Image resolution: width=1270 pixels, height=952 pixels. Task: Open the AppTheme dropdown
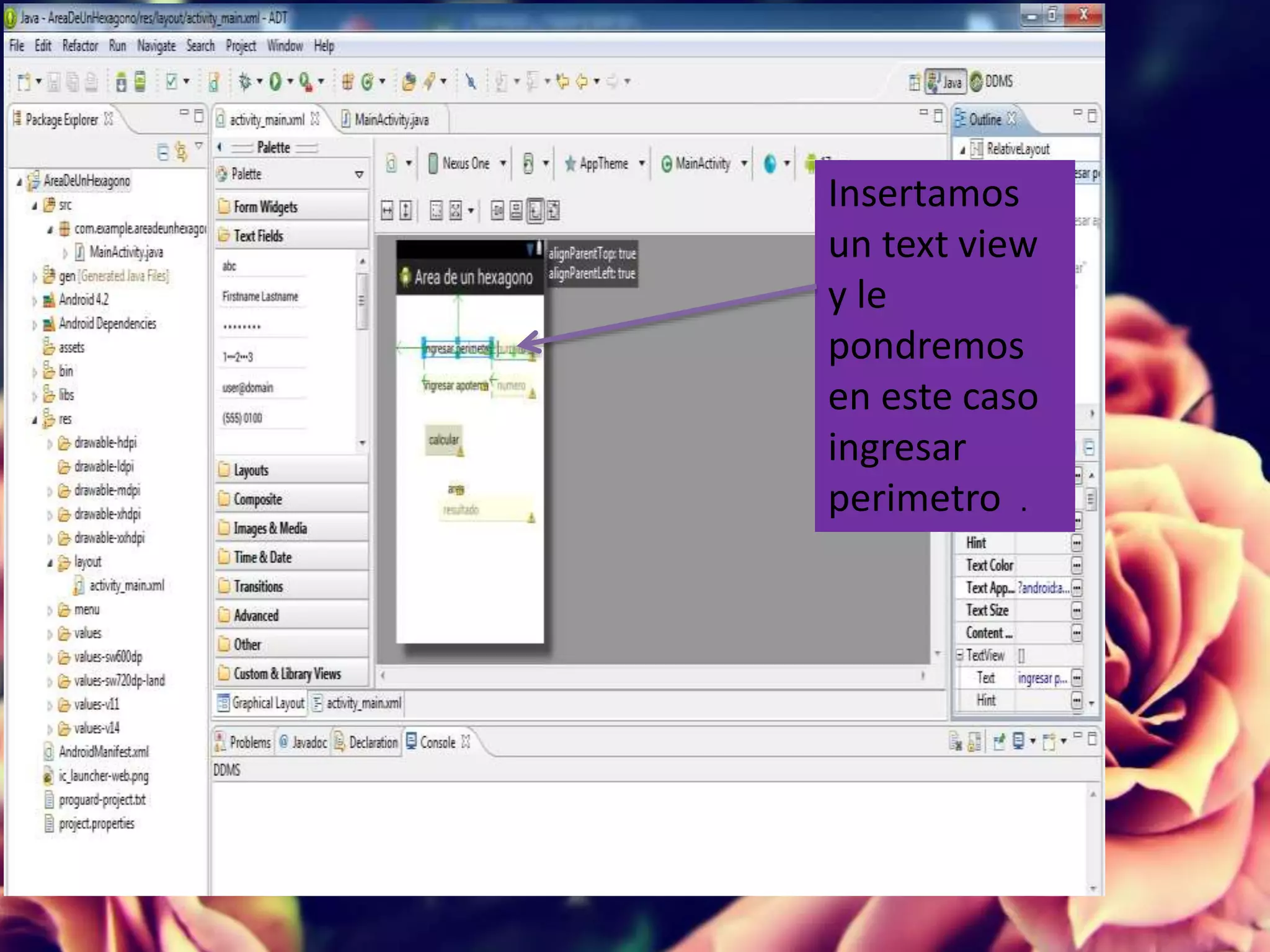[604, 164]
